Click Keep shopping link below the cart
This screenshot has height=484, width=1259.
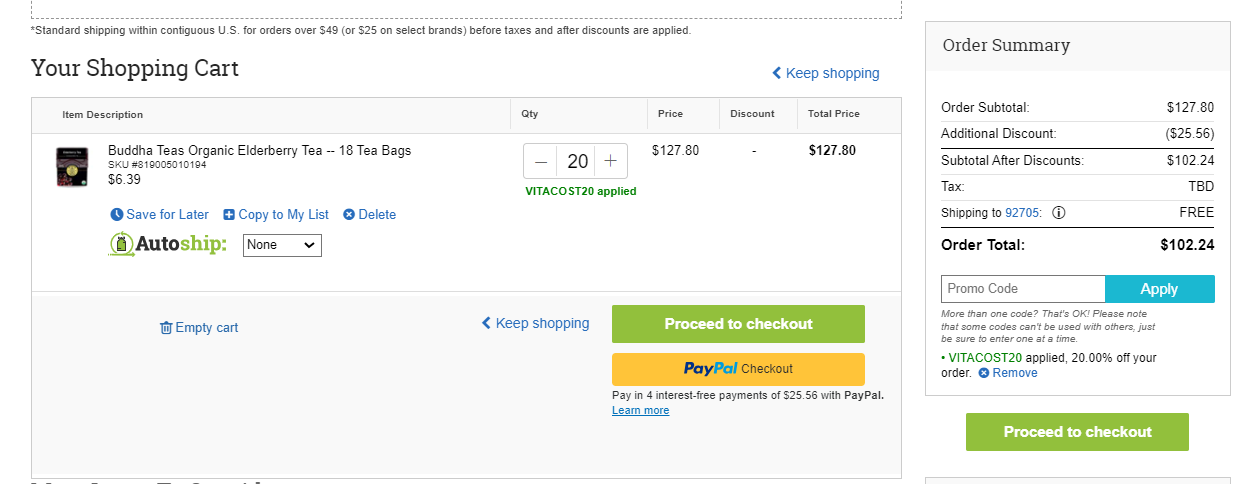(535, 323)
